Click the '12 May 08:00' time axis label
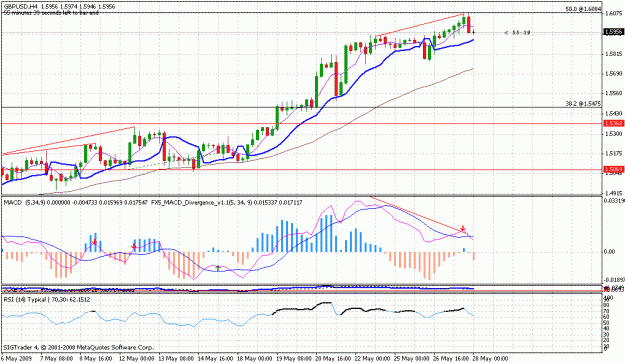 pyautogui.click(x=137, y=359)
